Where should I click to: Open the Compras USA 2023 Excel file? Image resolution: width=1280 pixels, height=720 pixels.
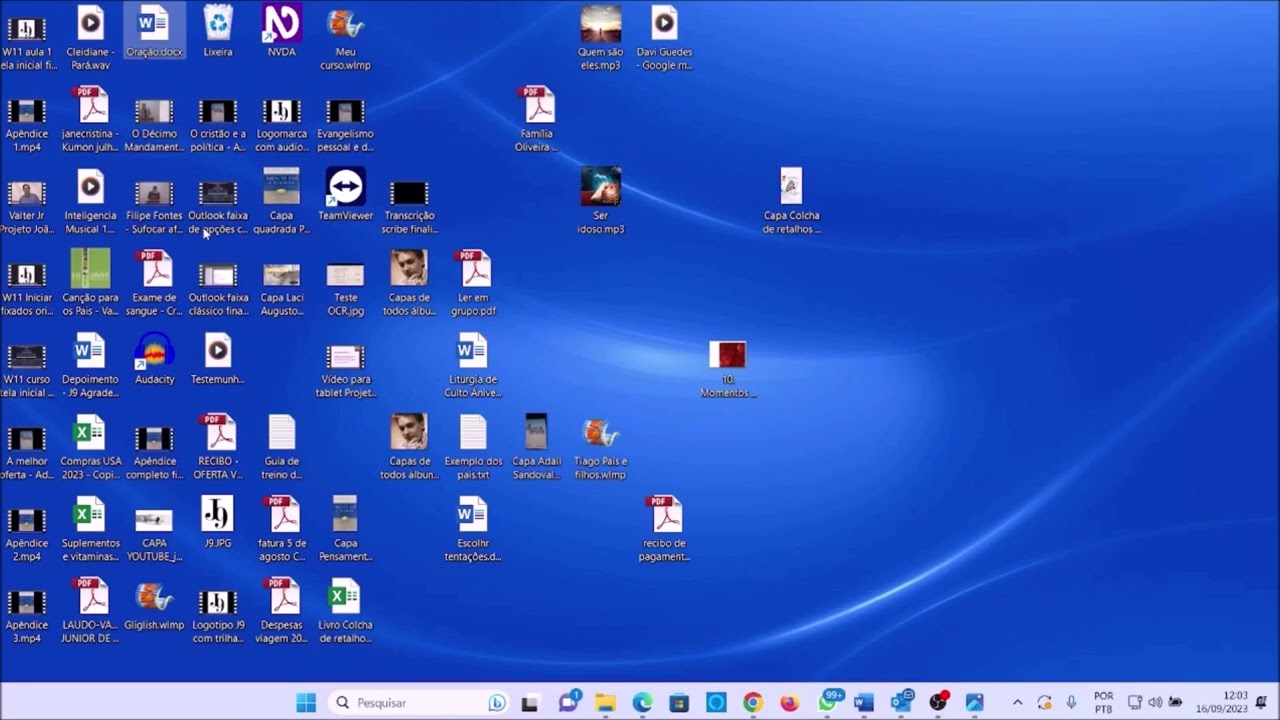(90, 448)
